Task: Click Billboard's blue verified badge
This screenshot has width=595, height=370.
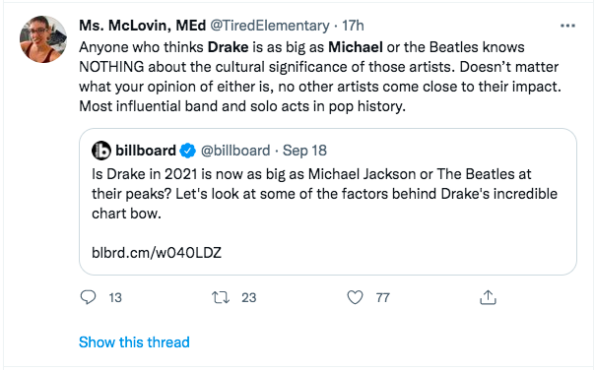Action: click(187, 151)
